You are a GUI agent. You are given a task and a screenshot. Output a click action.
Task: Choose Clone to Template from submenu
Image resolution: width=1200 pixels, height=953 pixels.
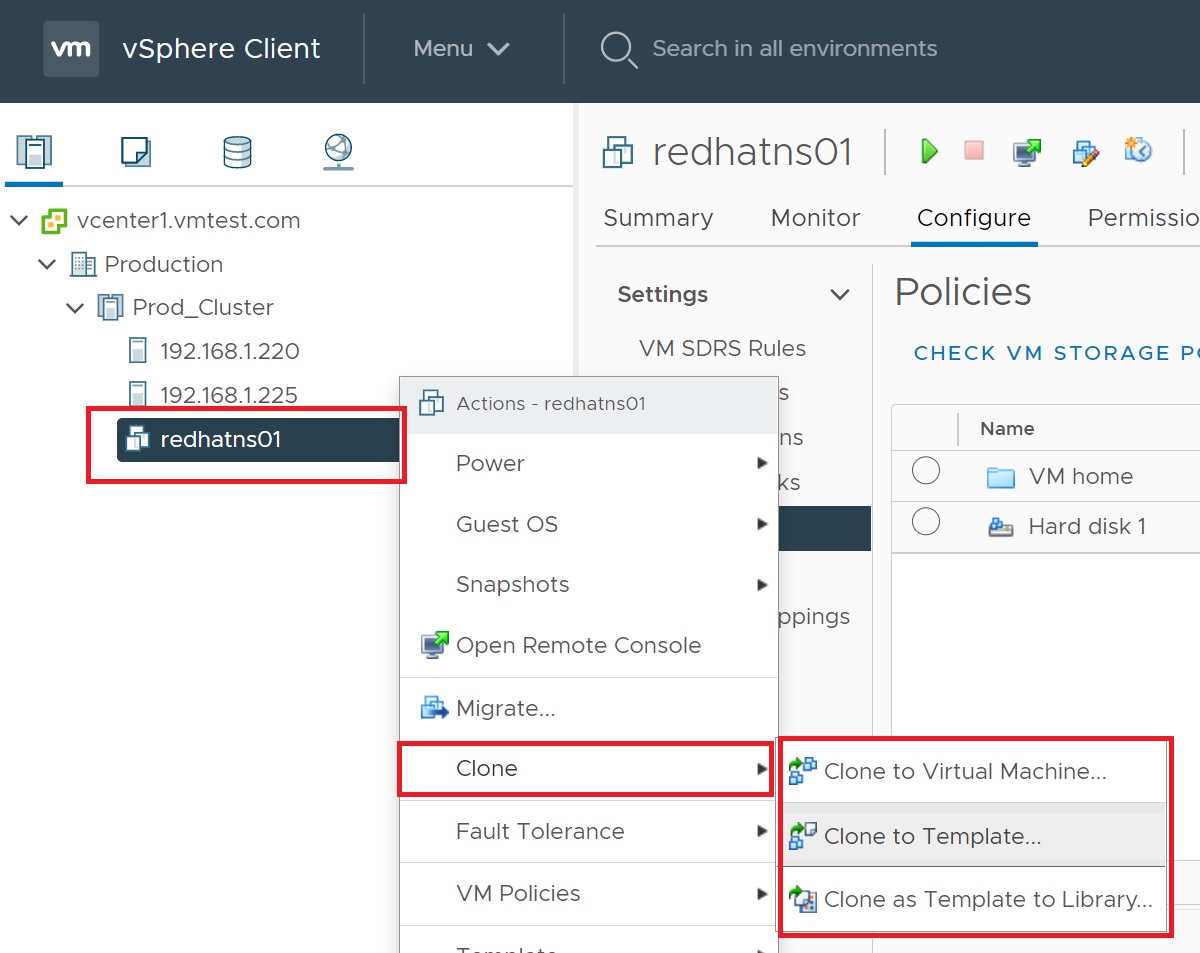pyautogui.click(x=932, y=836)
